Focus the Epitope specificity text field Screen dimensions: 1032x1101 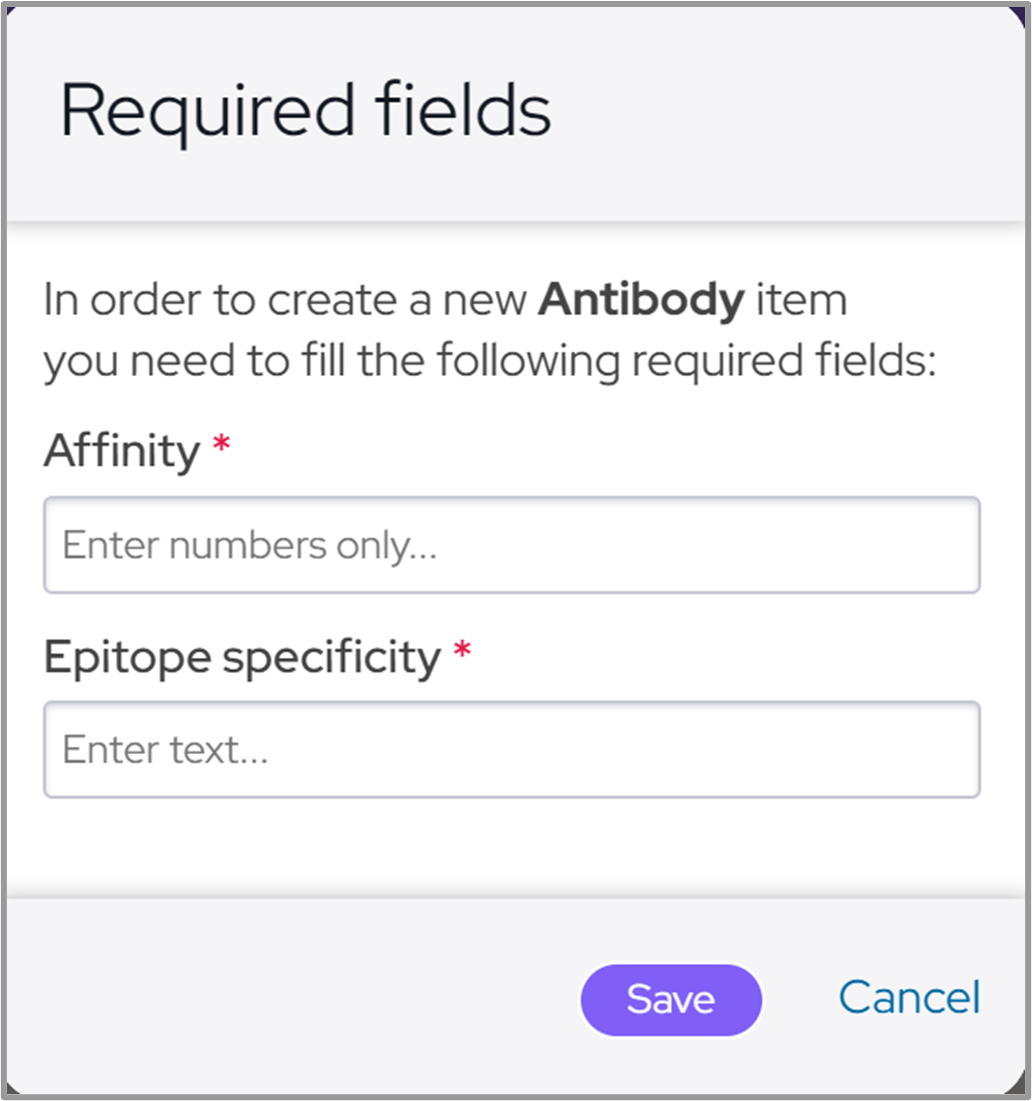(x=511, y=749)
